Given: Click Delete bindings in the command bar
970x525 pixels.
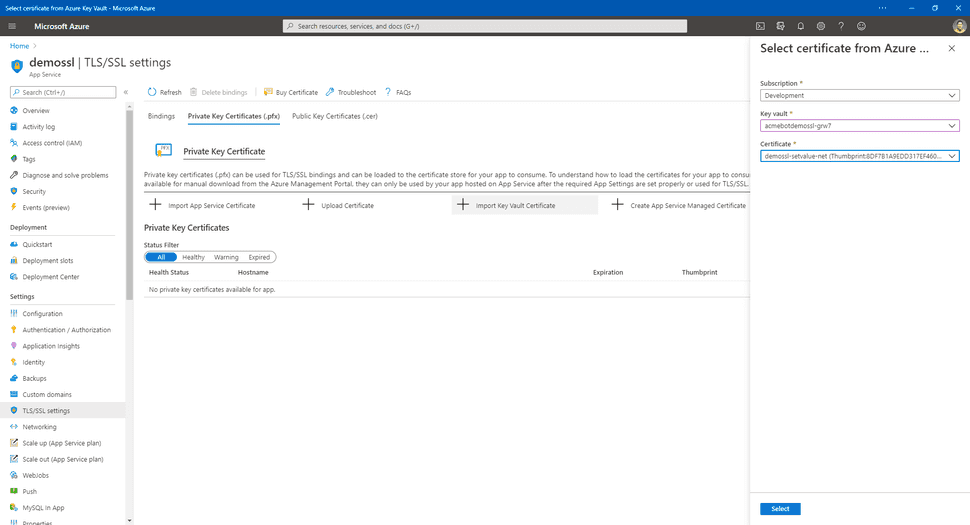Looking at the screenshot, I should click(218, 92).
